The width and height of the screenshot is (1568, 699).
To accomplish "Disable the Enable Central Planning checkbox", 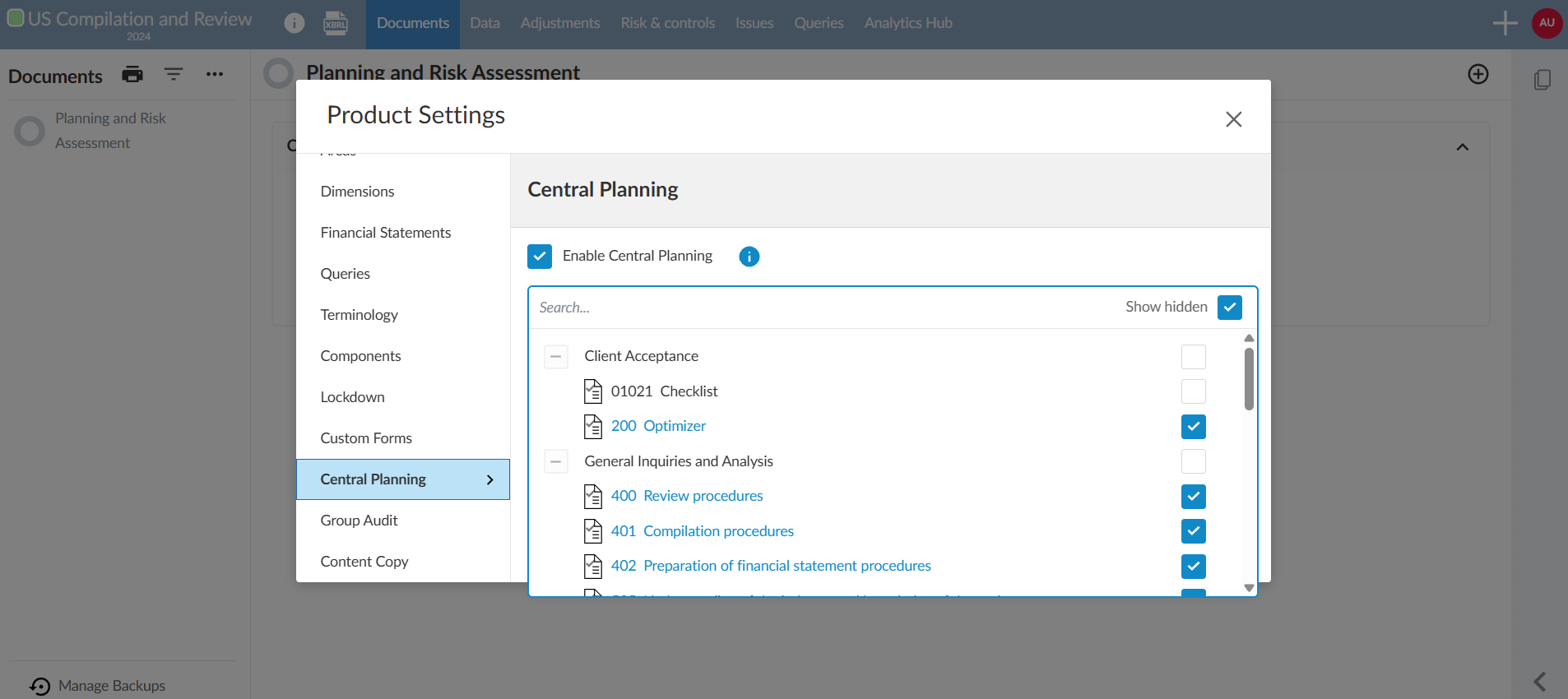I will (540, 257).
